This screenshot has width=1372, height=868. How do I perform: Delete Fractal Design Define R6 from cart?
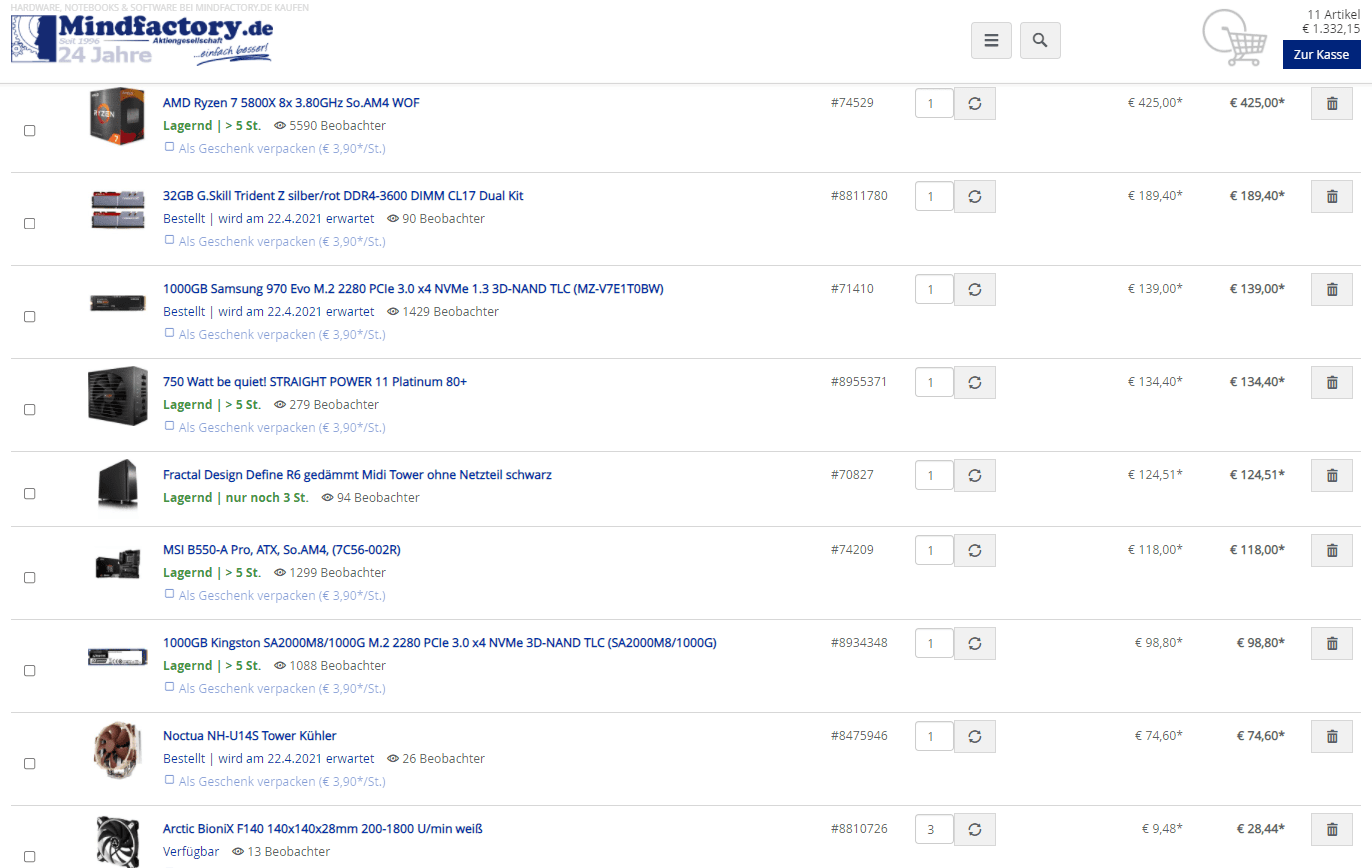pyautogui.click(x=1331, y=475)
